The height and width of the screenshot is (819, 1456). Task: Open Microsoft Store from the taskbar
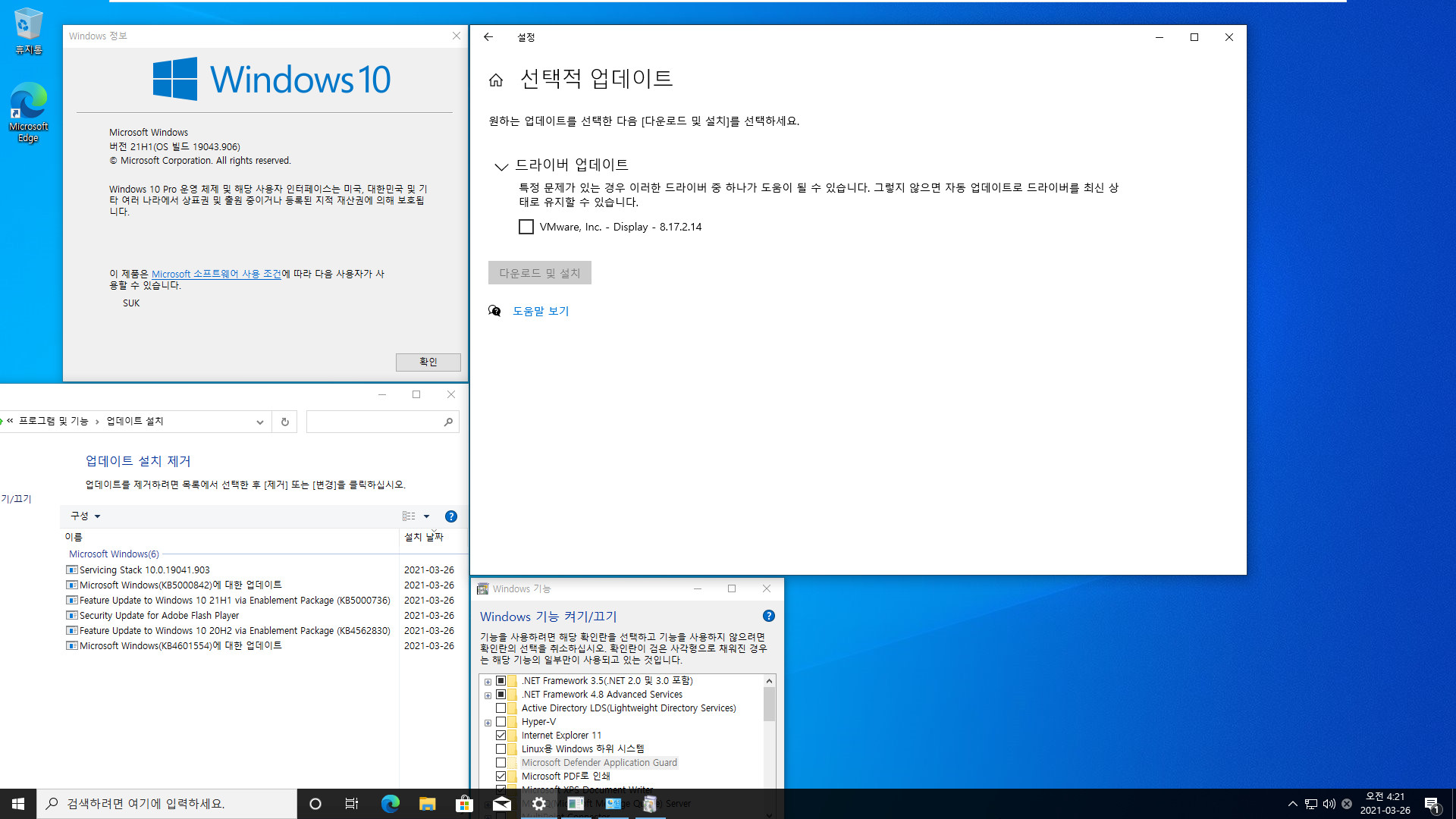click(x=464, y=804)
